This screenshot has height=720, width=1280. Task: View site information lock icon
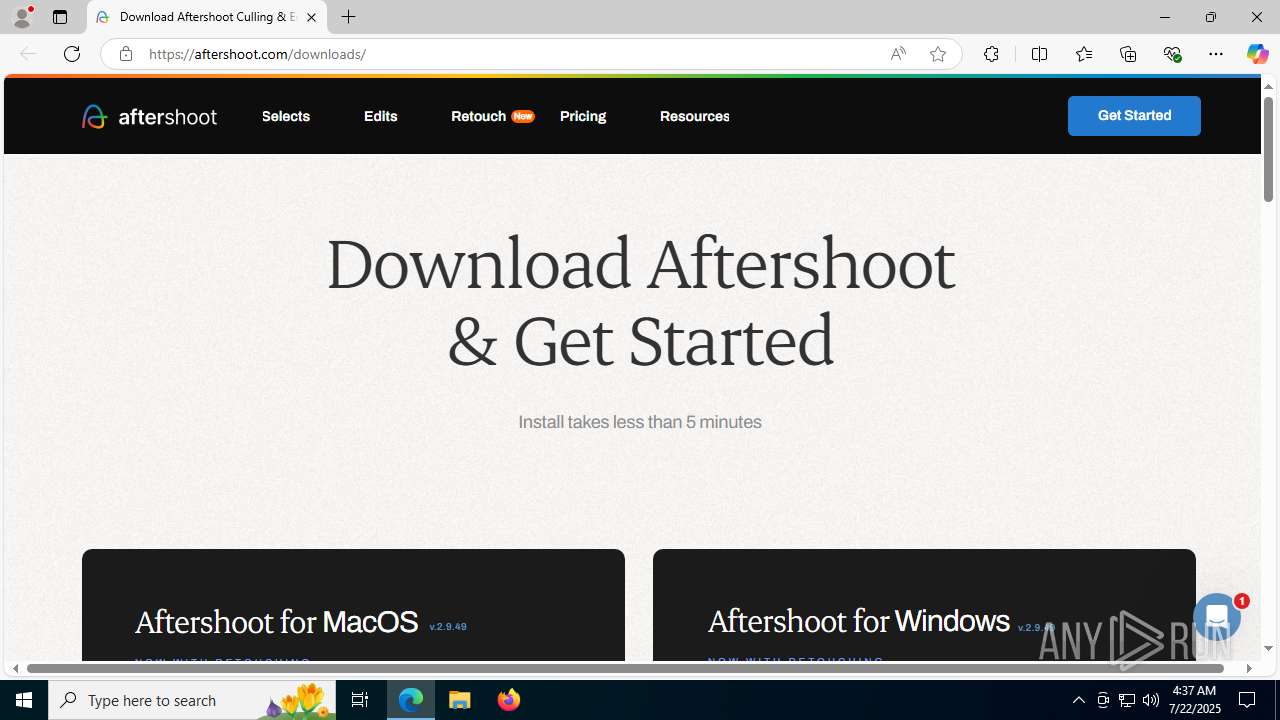[x=125, y=54]
